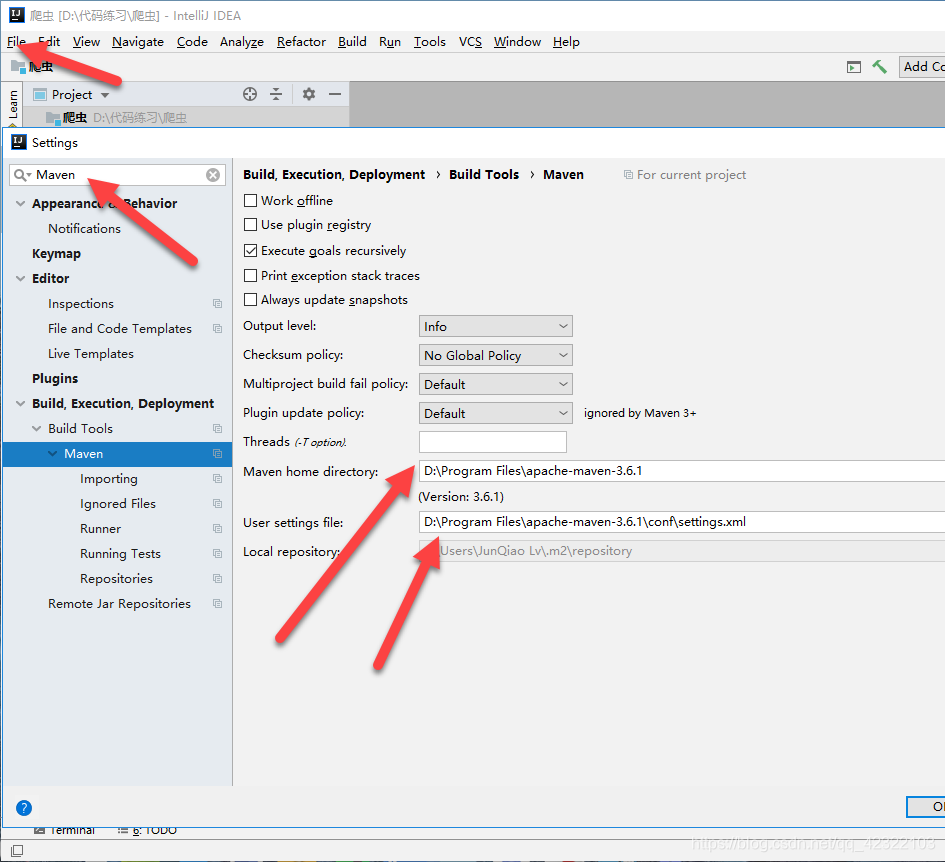Image resolution: width=945 pixels, height=862 pixels.
Task: Open the TODO tool window
Action: point(148,831)
